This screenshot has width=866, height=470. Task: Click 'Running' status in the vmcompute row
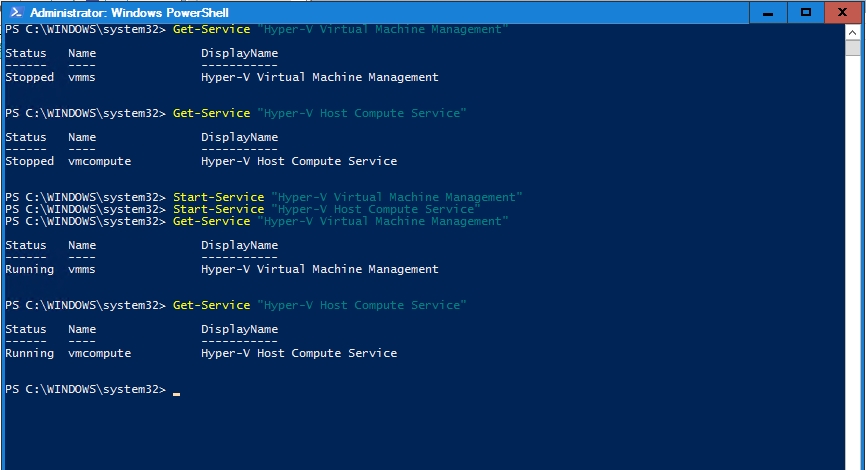(30, 353)
